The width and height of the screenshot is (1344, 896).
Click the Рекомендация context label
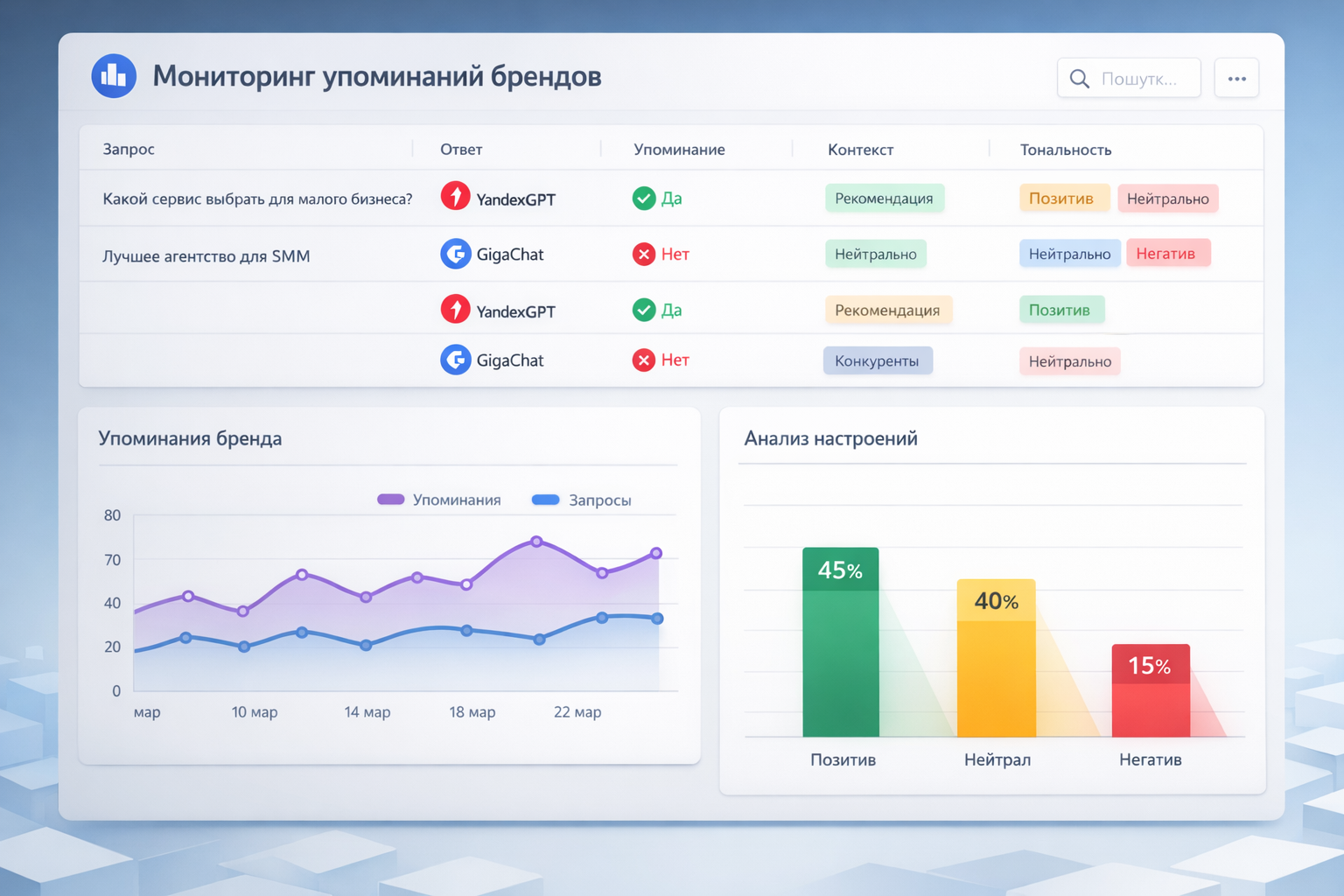coord(885,198)
